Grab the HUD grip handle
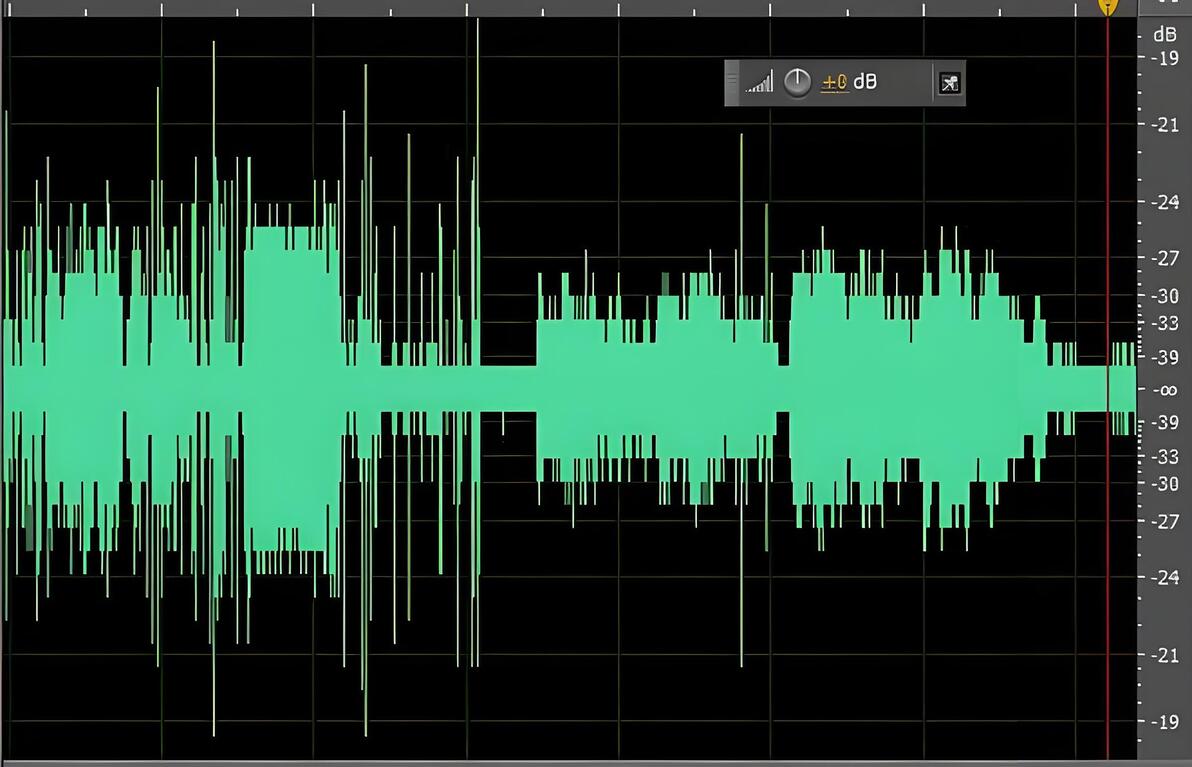Screen dimensions: 1192x767 [731, 82]
